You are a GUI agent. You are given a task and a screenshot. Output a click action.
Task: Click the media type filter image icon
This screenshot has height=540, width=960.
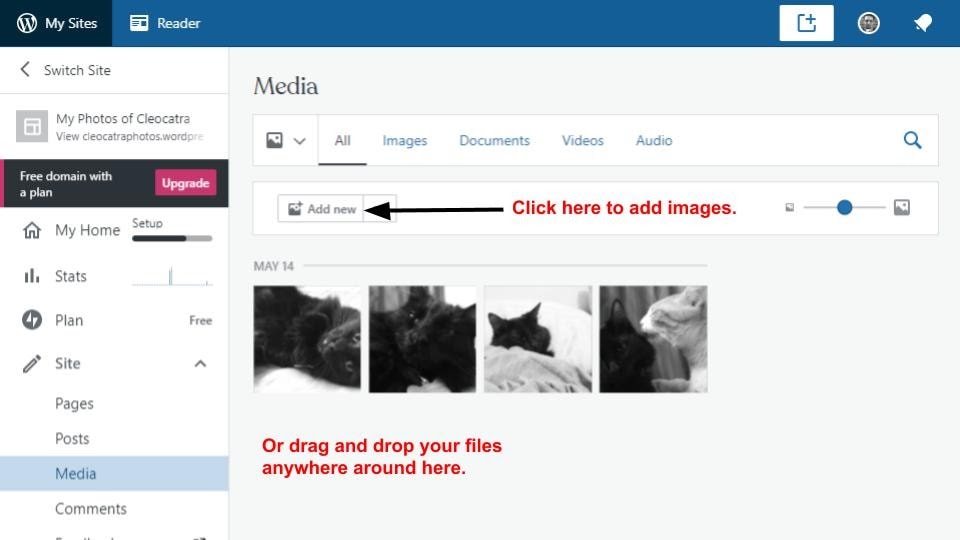click(274, 140)
